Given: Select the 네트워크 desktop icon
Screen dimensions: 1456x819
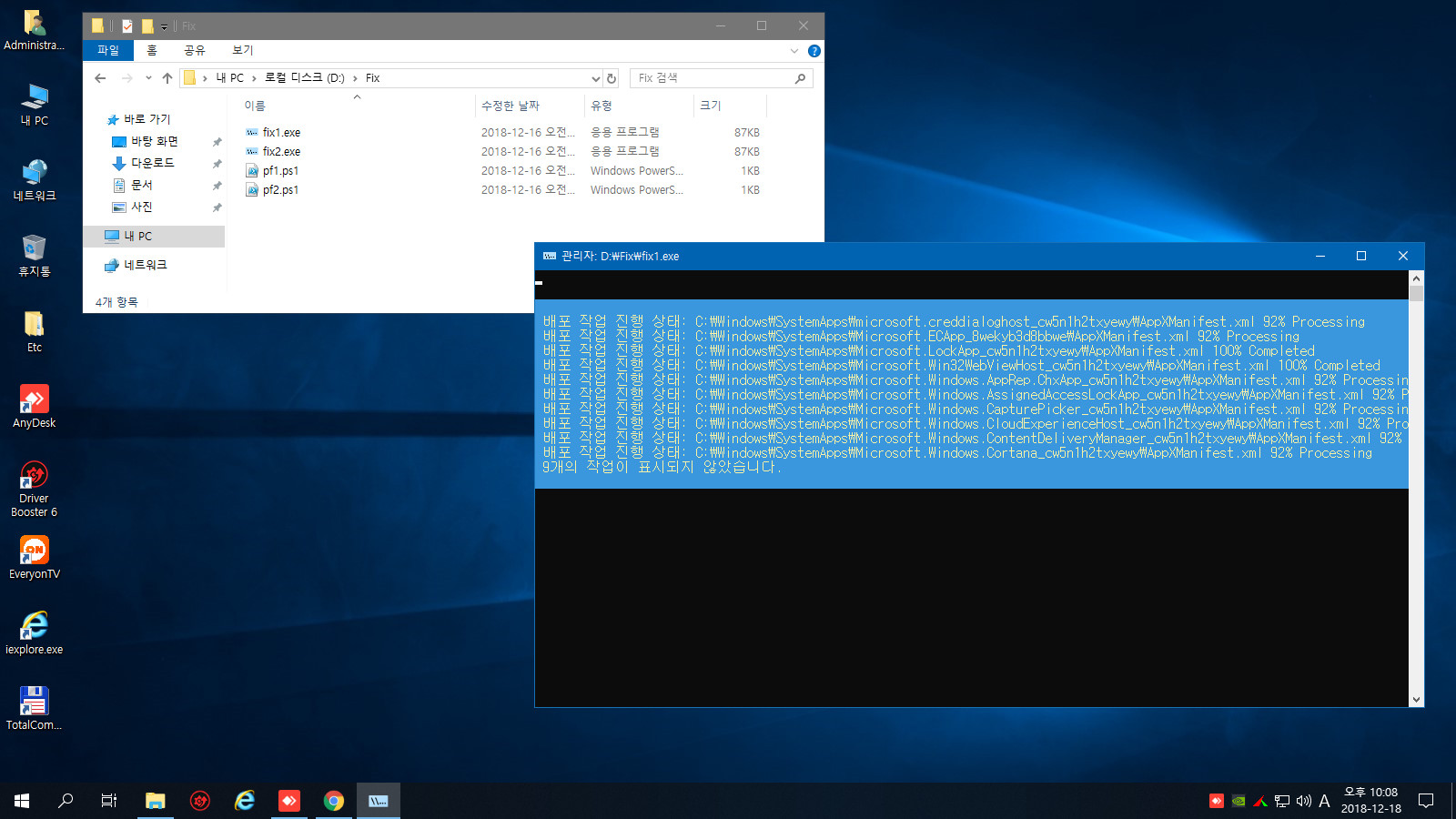Looking at the screenshot, I should pyautogui.click(x=34, y=180).
